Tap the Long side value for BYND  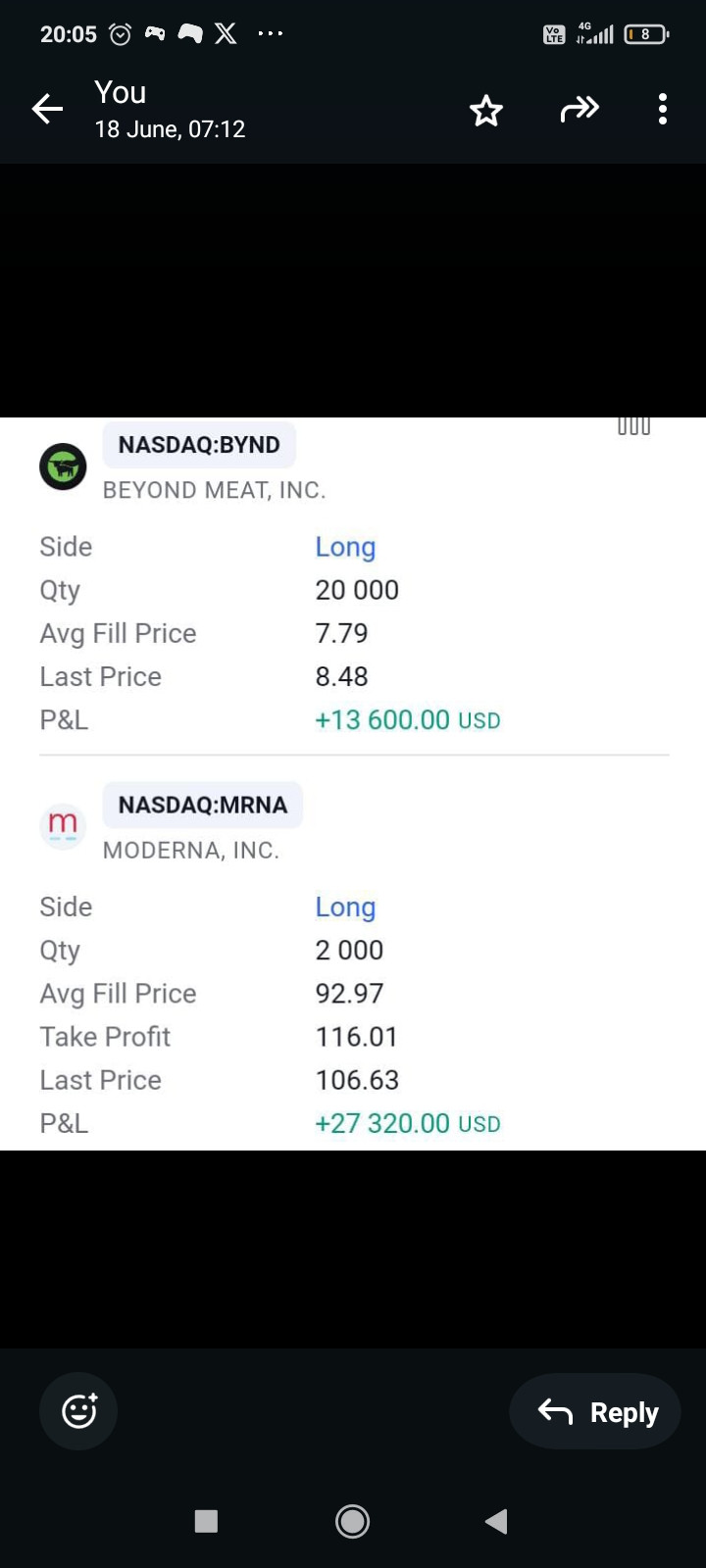345,547
